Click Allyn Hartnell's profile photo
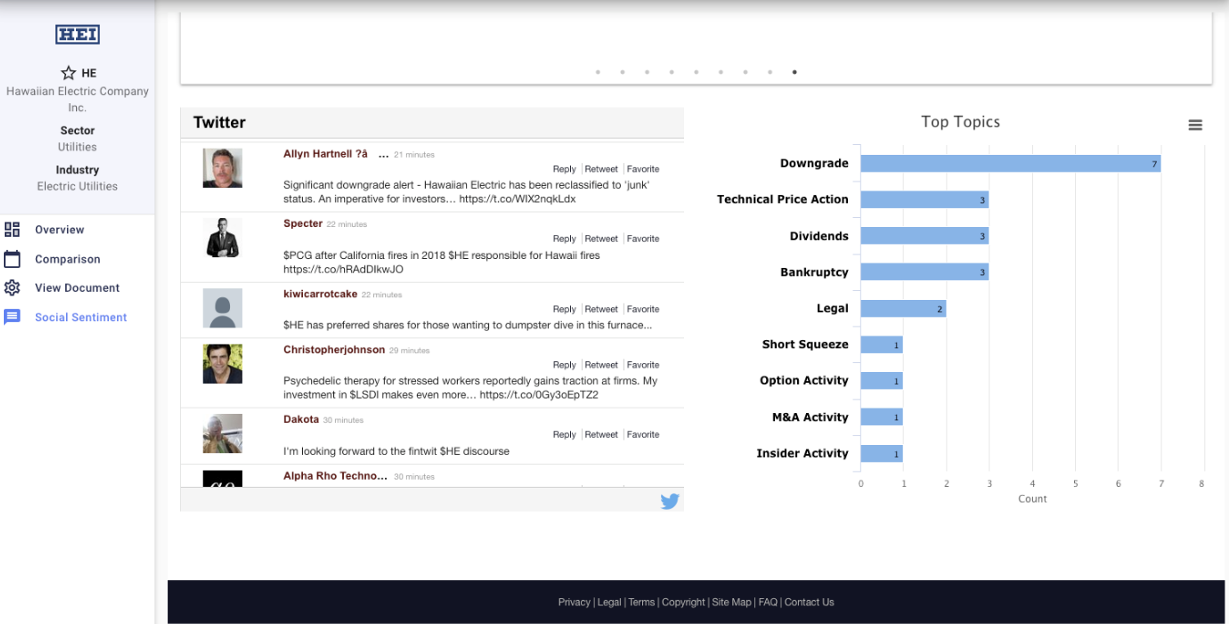 pos(222,168)
